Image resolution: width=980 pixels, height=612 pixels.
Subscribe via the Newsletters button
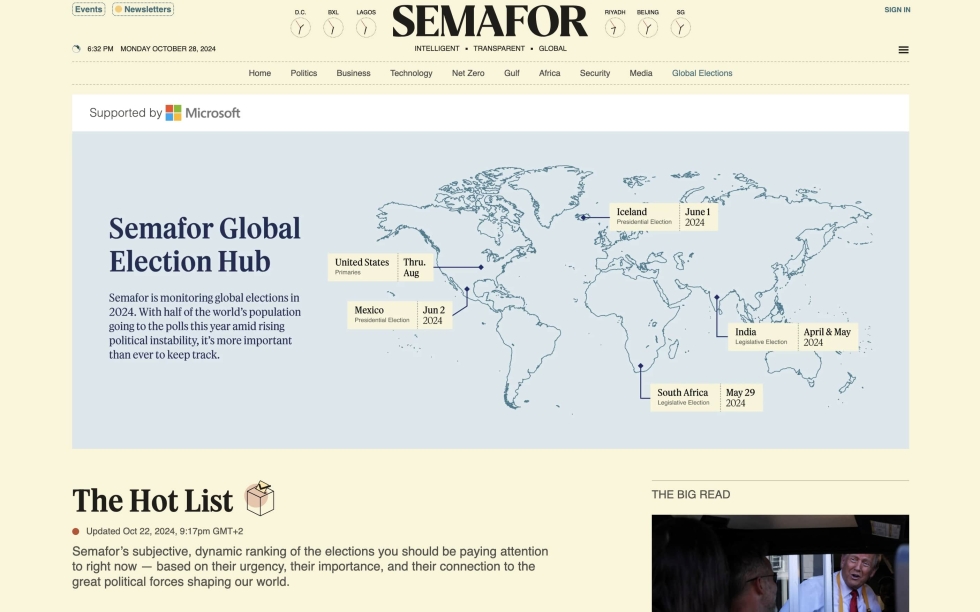(x=142, y=8)
